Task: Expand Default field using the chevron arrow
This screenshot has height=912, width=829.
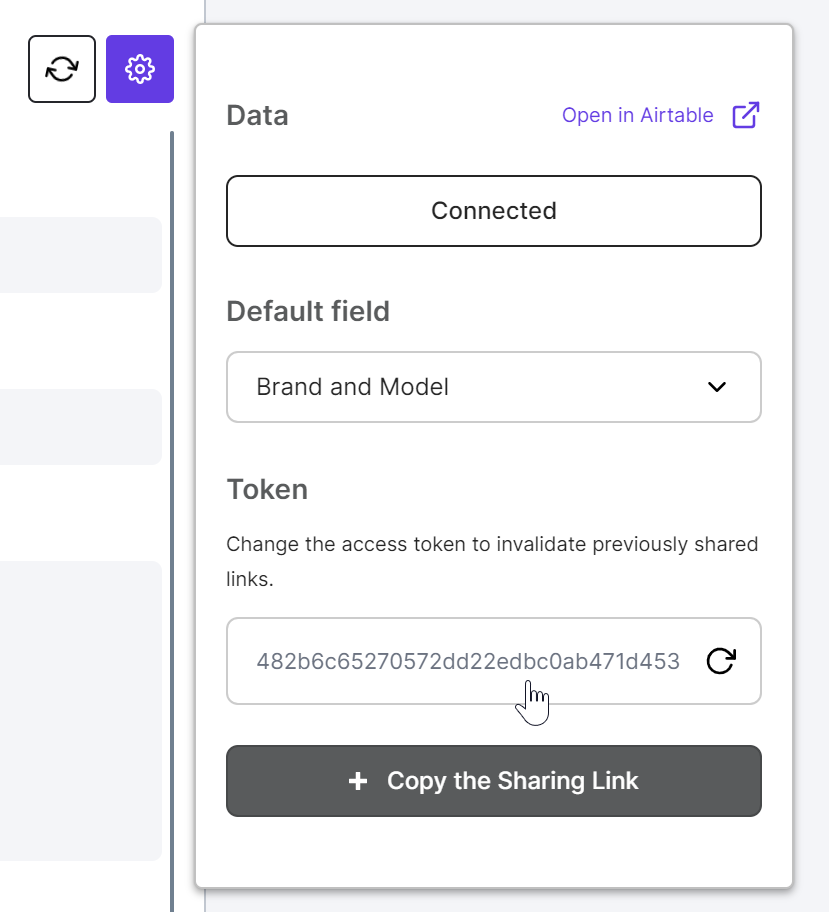Action: pyautogui.click(x=717, y=387)
